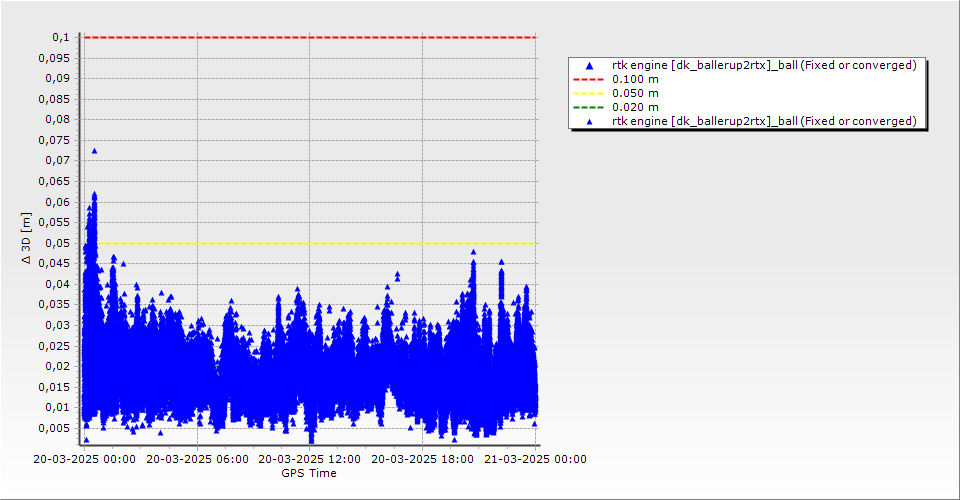Click the 'Δ 3D [m]' y-axis title

tap(26, 238)
